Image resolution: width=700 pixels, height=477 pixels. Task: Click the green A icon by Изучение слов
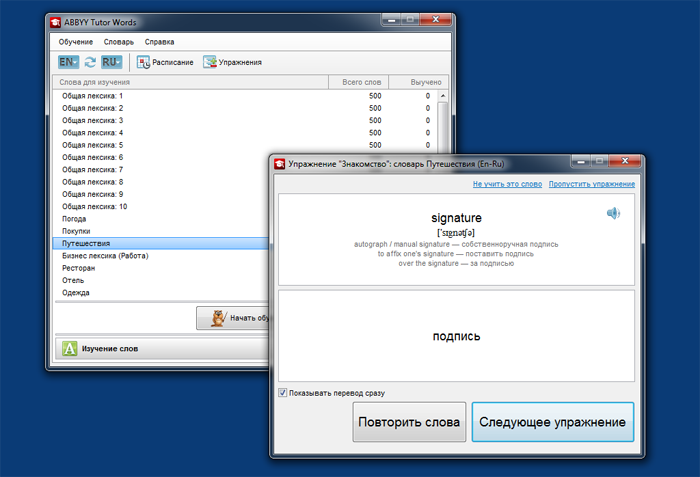coord(70,349)
